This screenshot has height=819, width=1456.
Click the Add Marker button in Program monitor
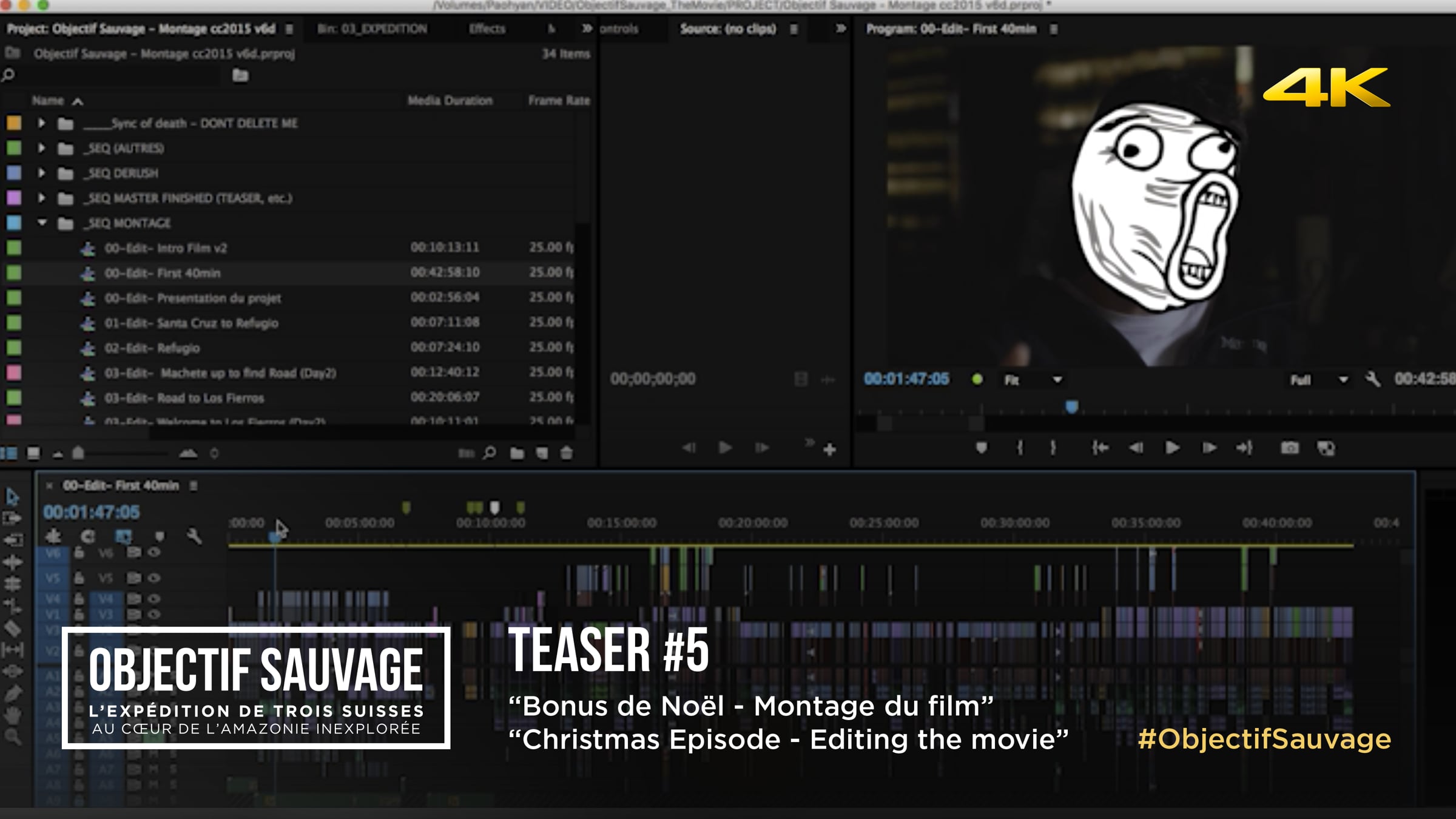click(982, 448)
